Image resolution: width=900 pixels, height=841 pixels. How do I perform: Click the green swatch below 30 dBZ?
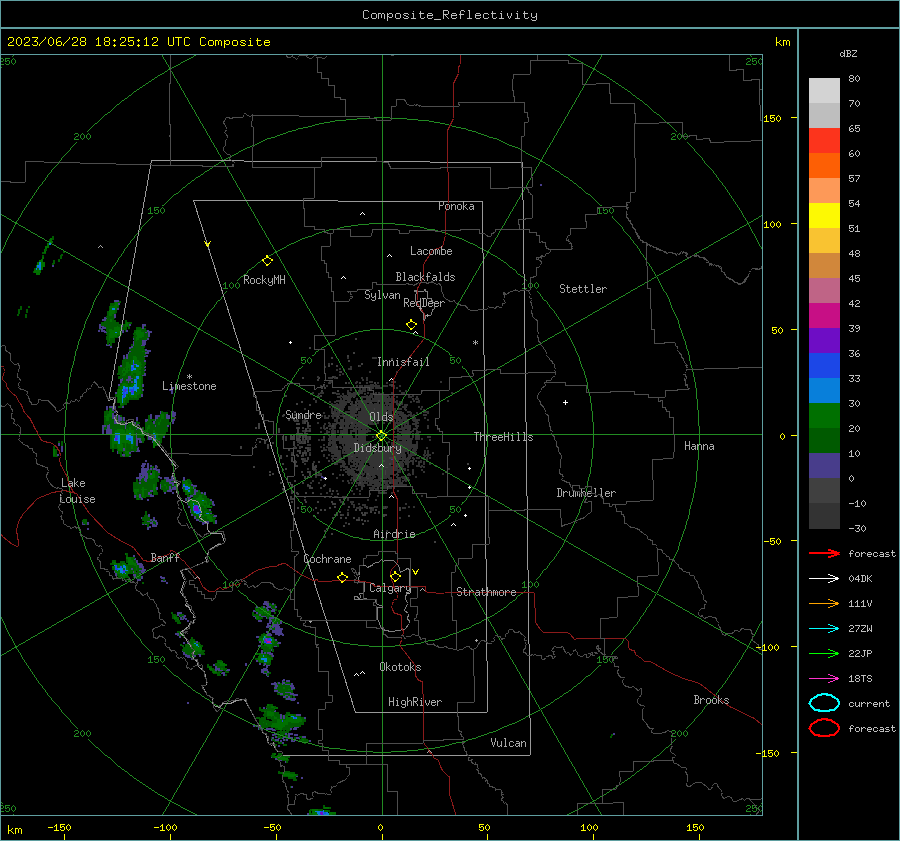point(824,416)
